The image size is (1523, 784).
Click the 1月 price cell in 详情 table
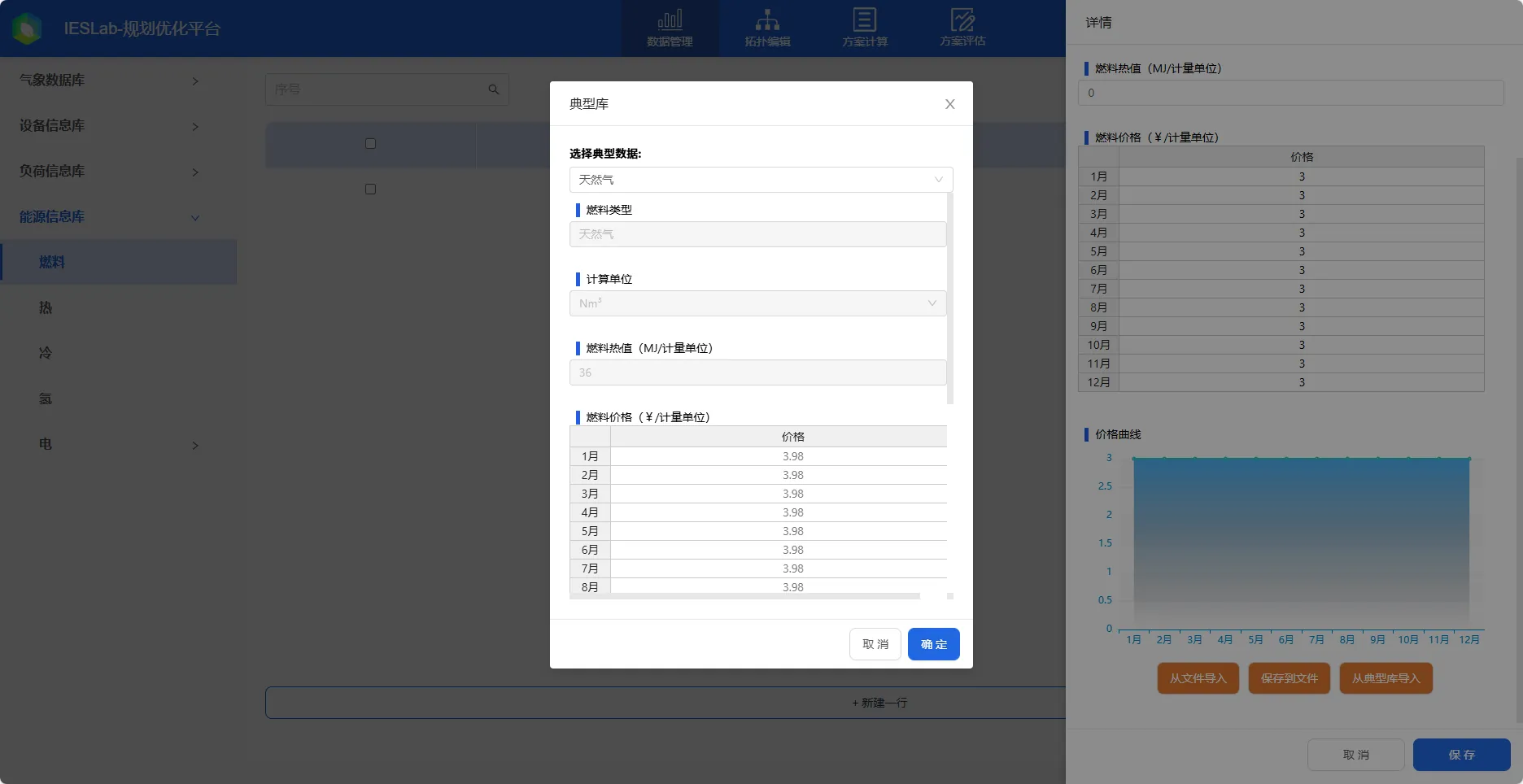point(1302,176)
